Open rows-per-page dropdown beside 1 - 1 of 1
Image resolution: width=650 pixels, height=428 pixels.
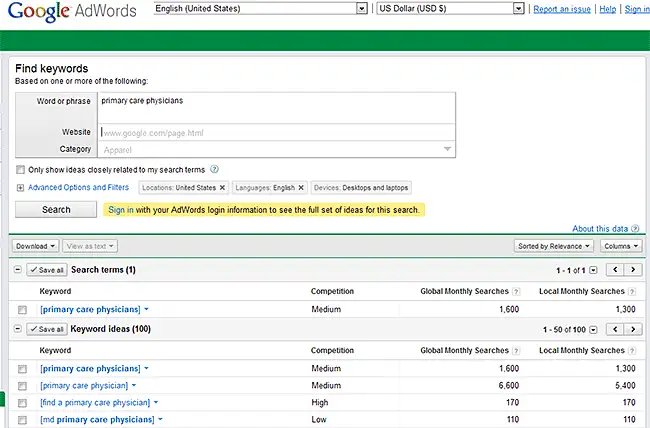pos(594,270)
